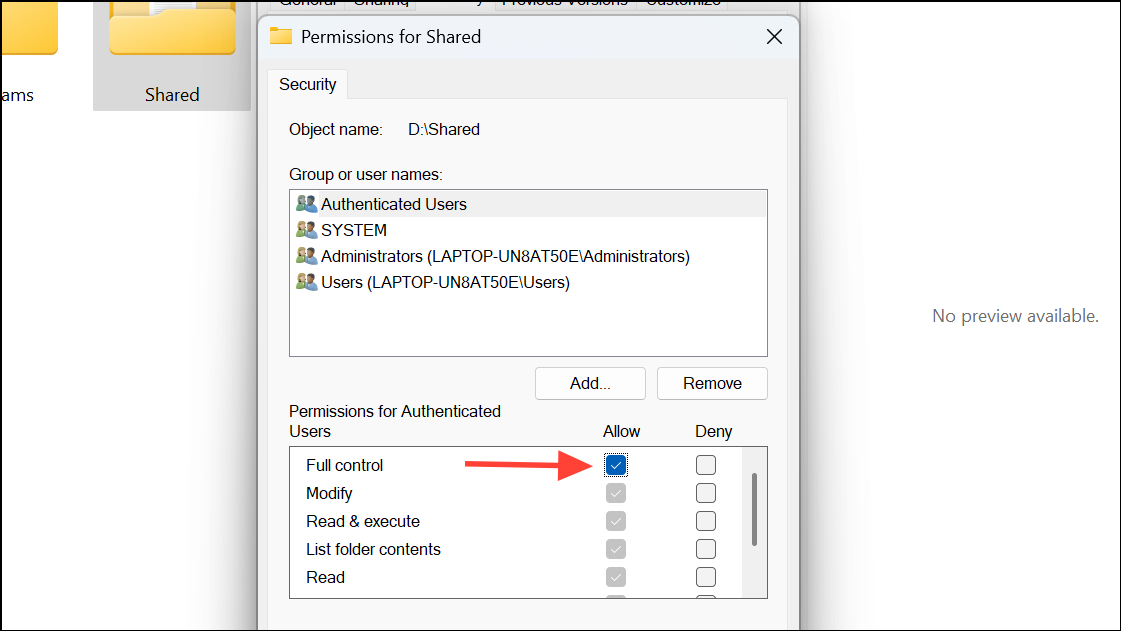Click the Users group icon

(307, 282)
